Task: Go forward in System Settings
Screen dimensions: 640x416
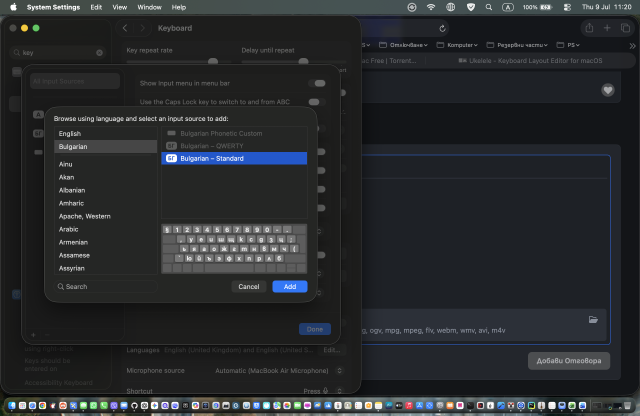Action: (x=142, y=28)
